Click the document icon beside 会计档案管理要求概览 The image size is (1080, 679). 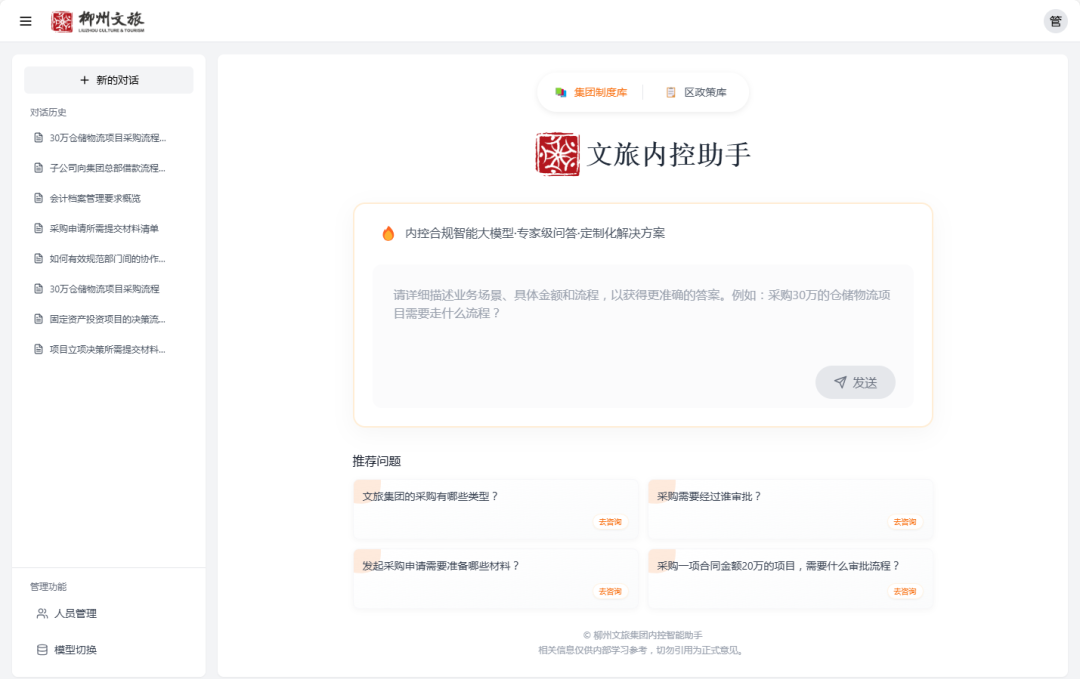click(x=39, y=198)
